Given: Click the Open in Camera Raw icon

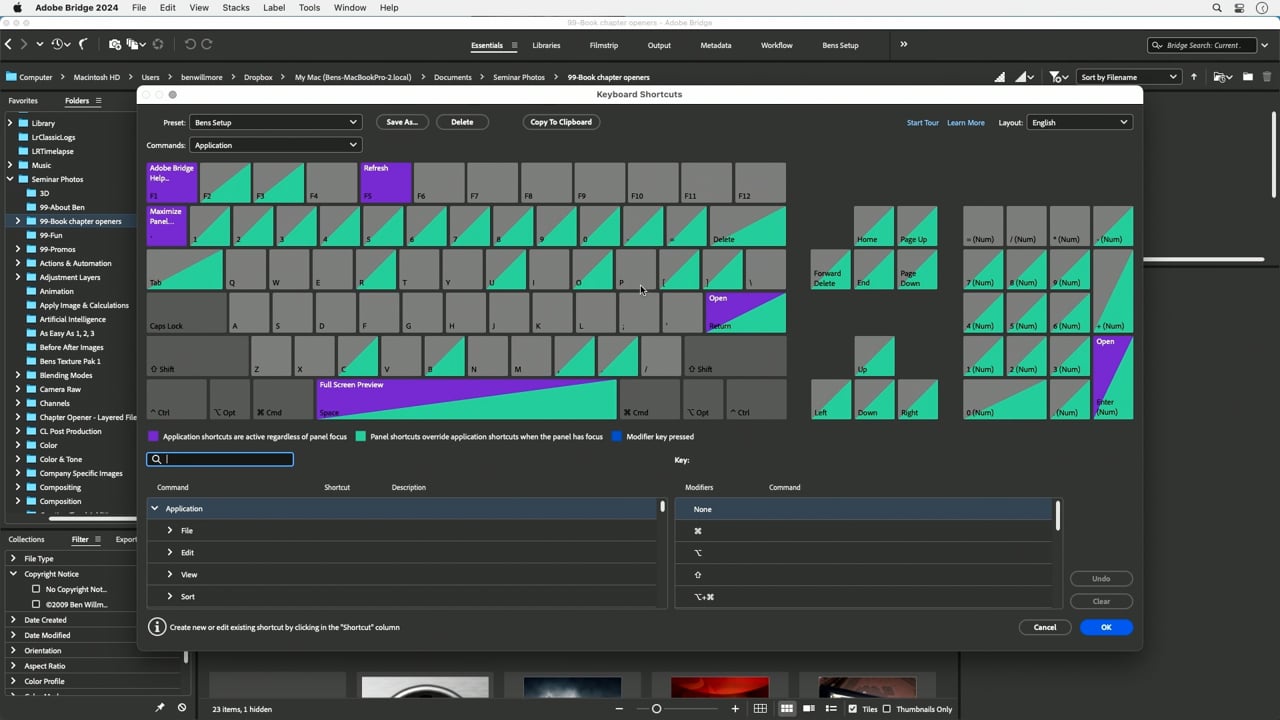Looking at the screenshot, I should 158,44.
